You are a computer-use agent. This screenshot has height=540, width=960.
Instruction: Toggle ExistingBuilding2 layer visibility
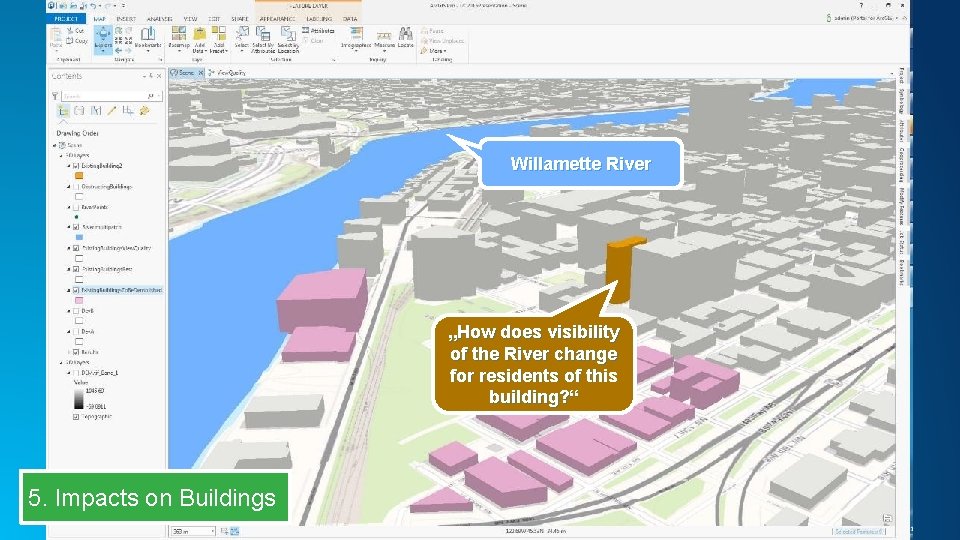click(x=76, y=166)
